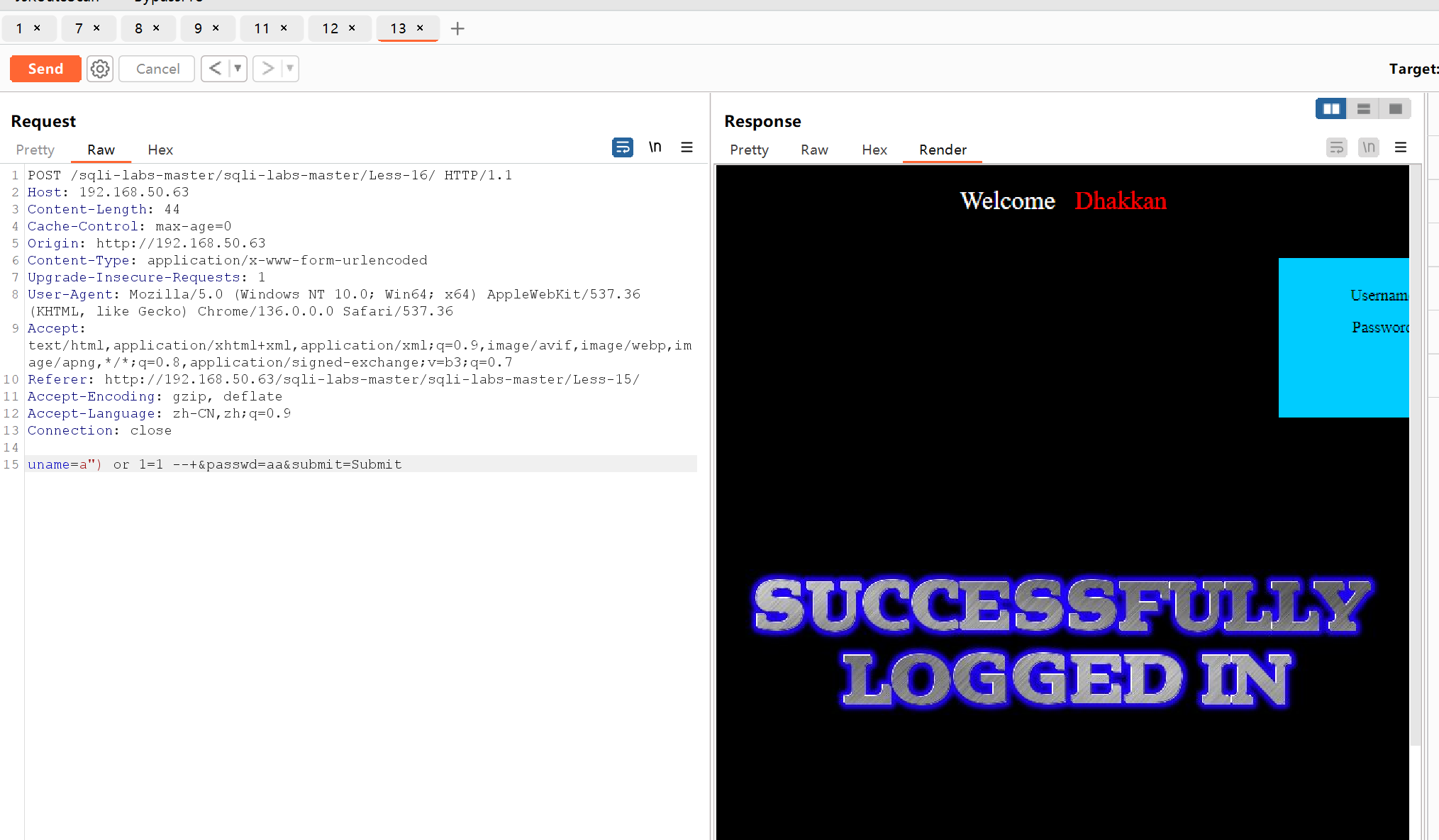1439x840 pixels.
Task: Open Request panel hamburger menu
Action: [x=687, y=147]
